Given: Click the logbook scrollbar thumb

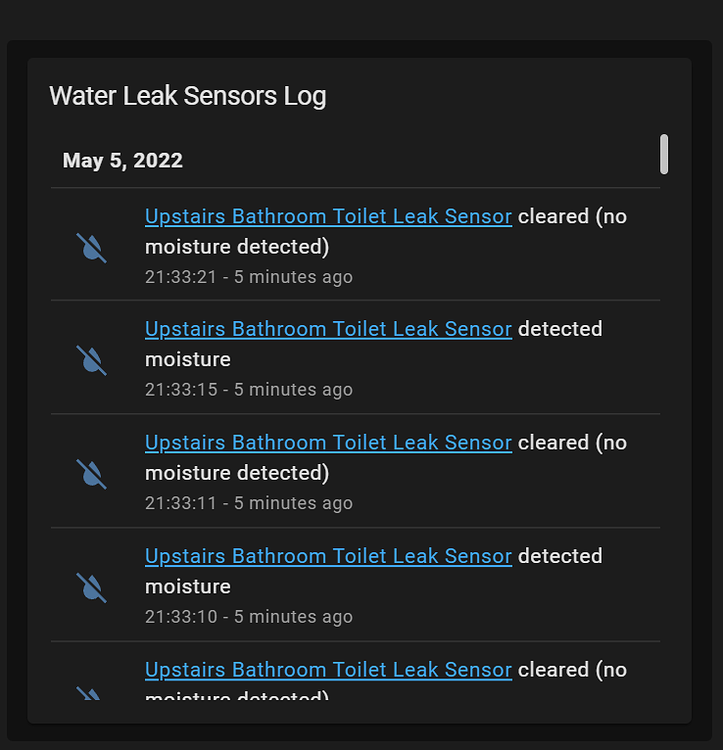Looking at the screenshot, I should pos(664,154).
